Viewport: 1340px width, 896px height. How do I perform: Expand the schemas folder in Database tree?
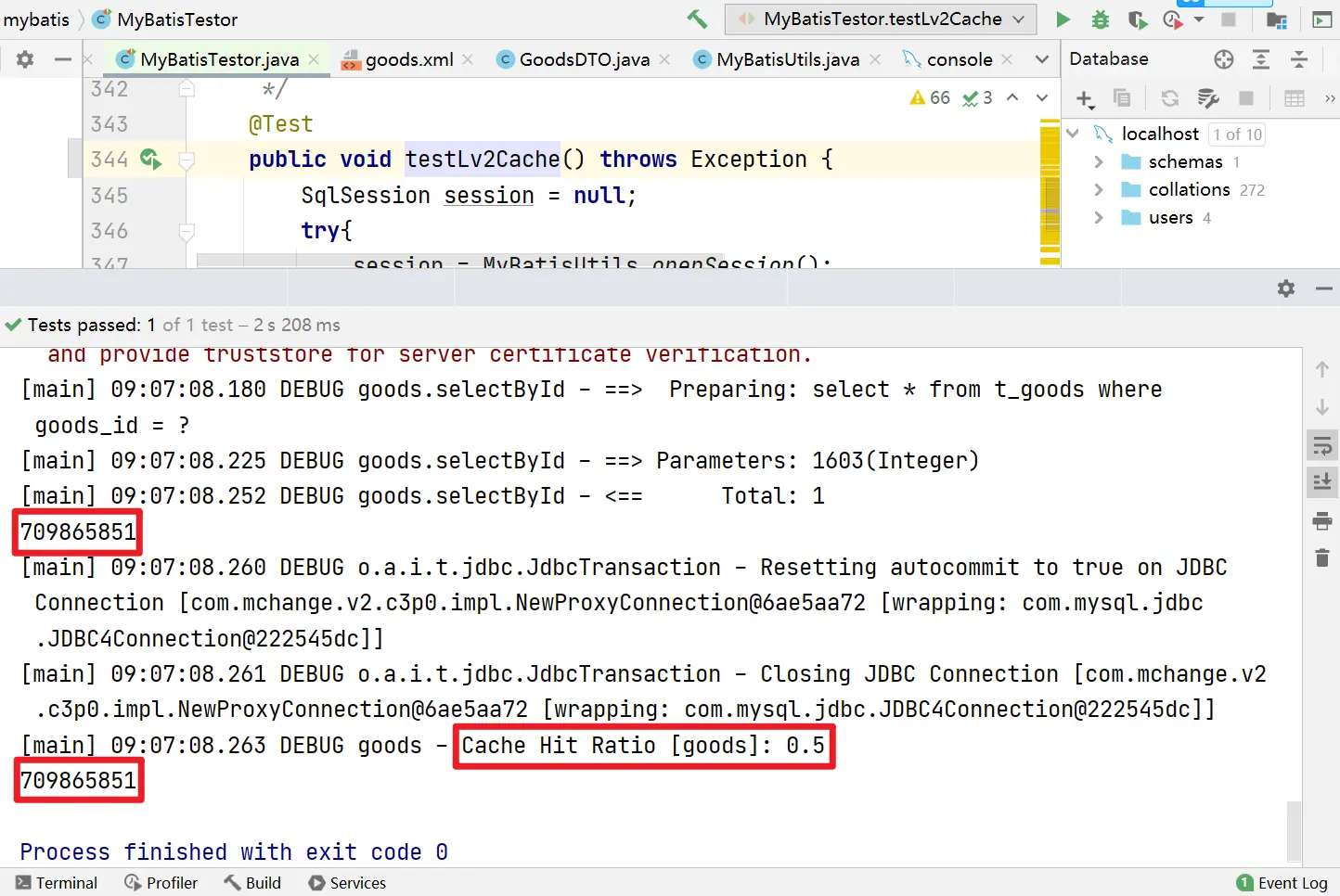(x=1099, y=162)
